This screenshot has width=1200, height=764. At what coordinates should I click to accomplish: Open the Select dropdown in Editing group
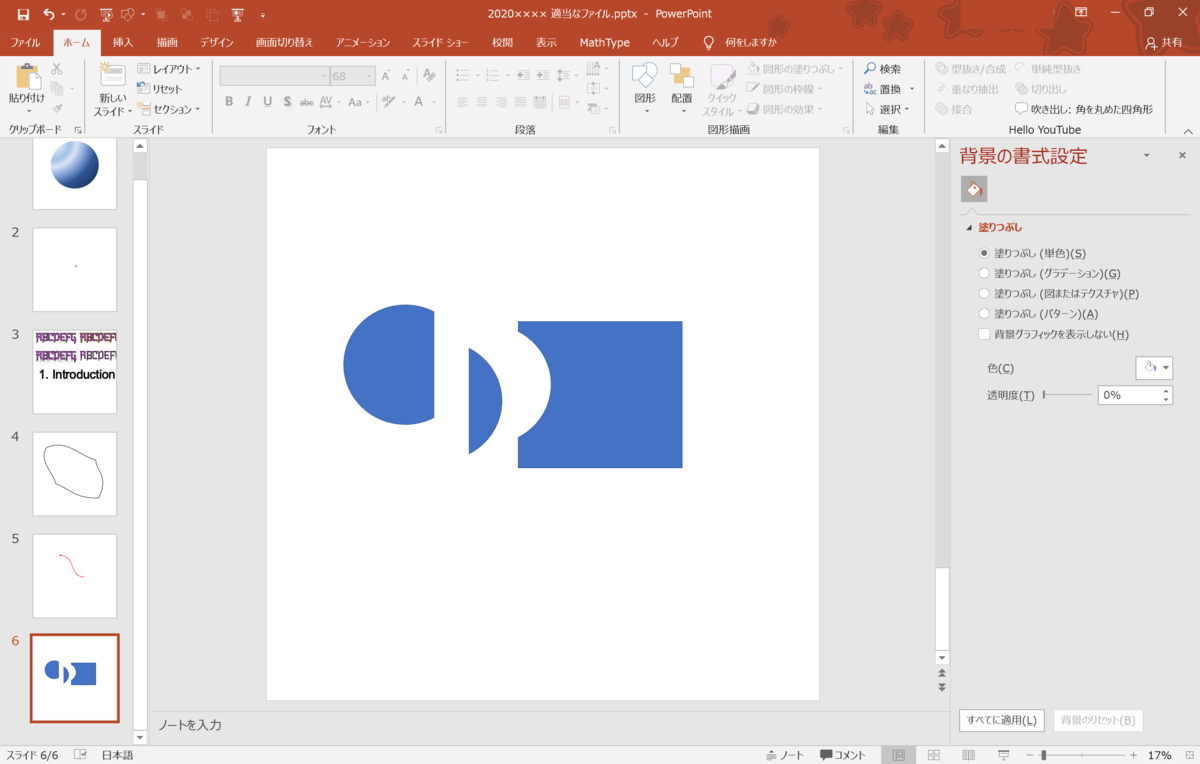(888, 109)
